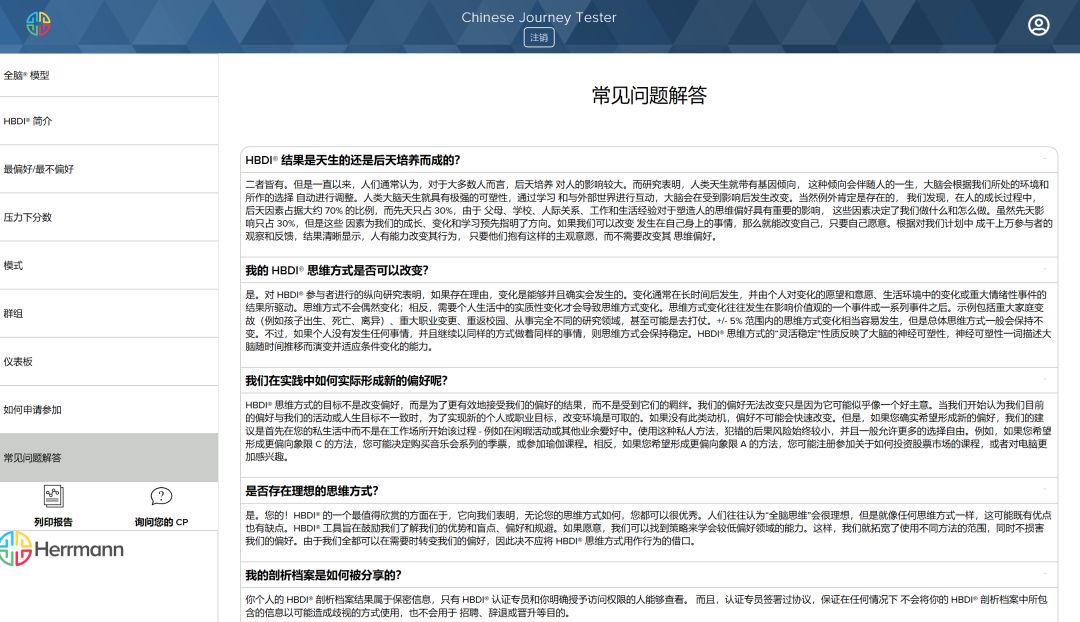Go to 如何申请参加 page
Image resolution: width=1080 pixels, height=622 pixels.
tap(109, 410)
